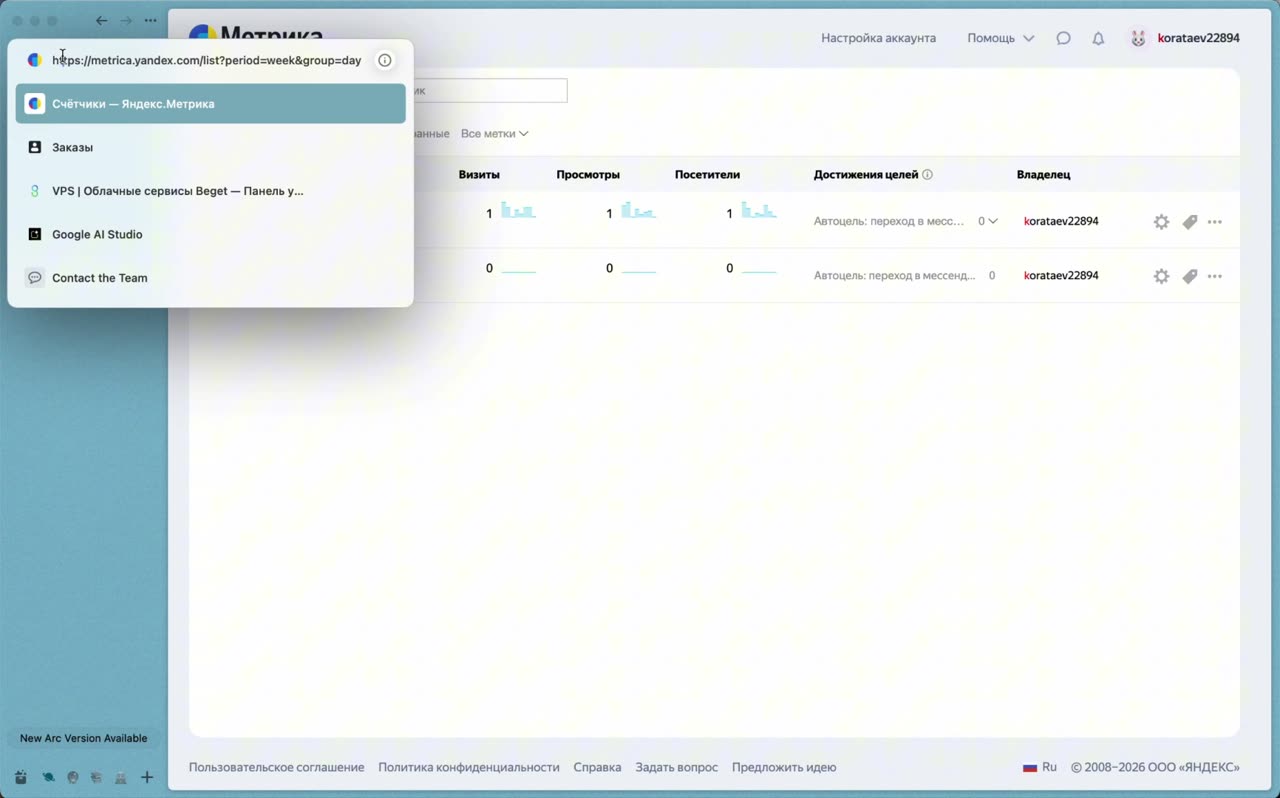Screen dimensions: 1280x798
Task: Click New Arc Version Available
Action: tap(83, 738)
